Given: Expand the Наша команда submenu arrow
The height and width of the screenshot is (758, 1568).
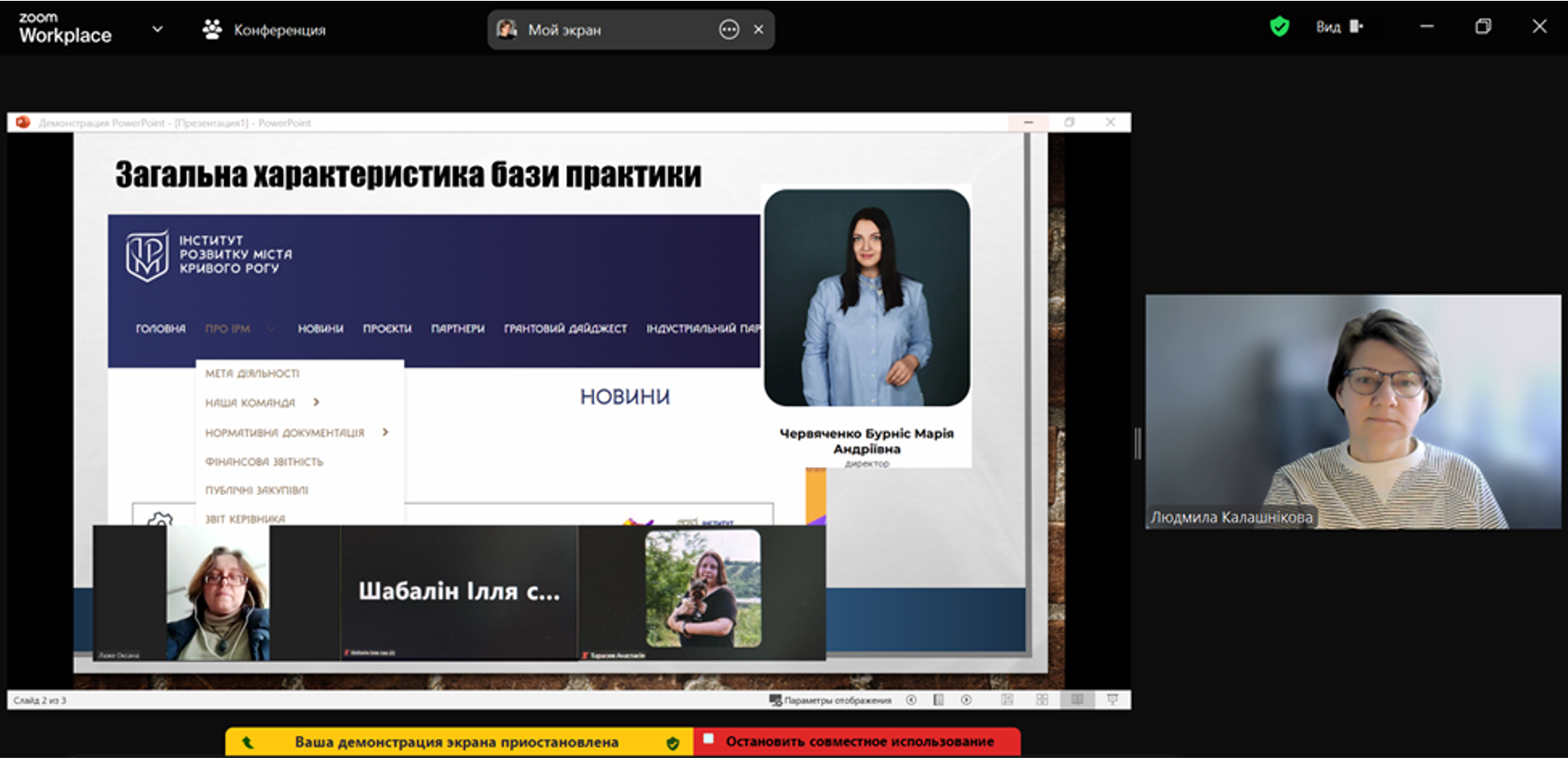Looking at the screenshot, I should (317, 403).
